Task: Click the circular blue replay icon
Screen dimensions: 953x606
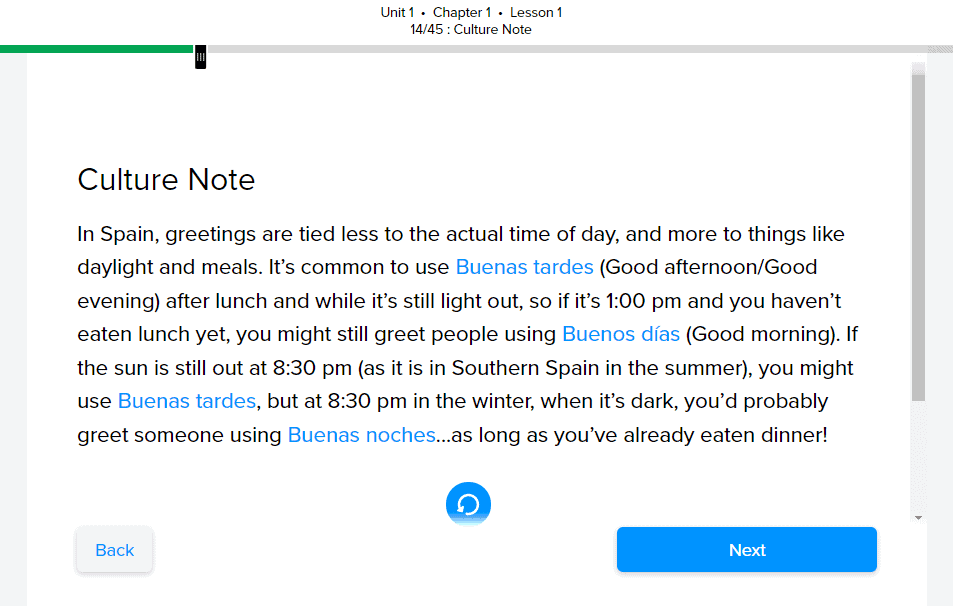Action: click(468, 504)
